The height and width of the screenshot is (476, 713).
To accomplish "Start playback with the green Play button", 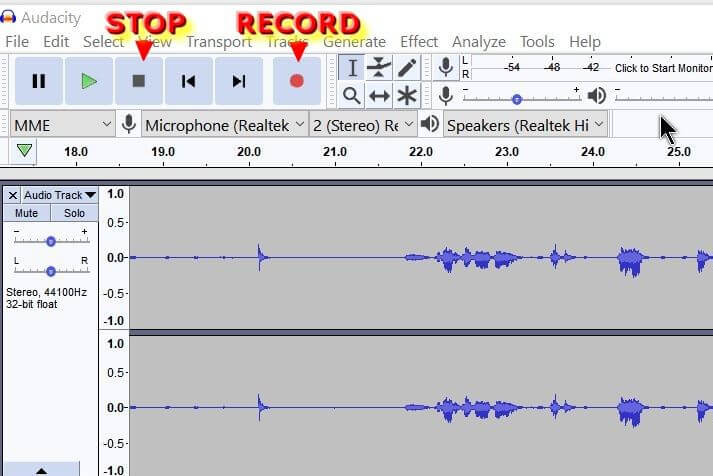I will (x=89, y=81).
